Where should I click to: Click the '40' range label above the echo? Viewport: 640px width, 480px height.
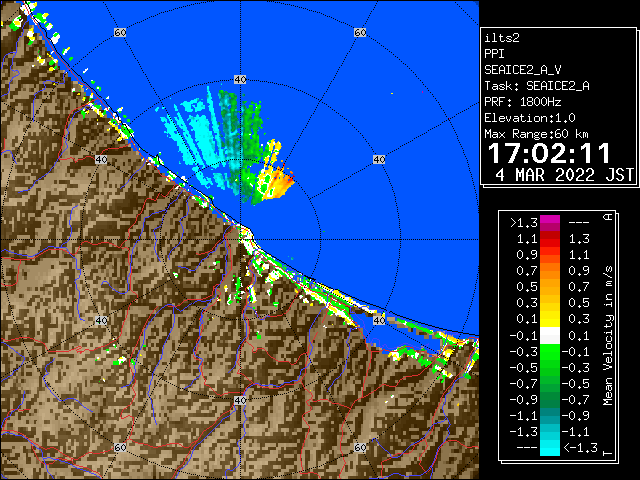[240, 80]
